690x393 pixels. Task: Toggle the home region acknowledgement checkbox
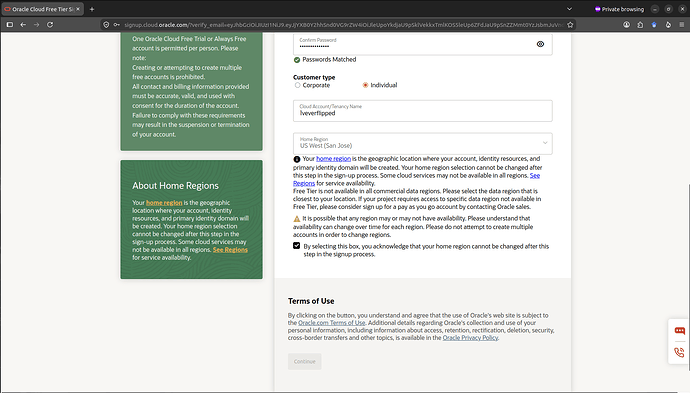(x=297, y=246)
